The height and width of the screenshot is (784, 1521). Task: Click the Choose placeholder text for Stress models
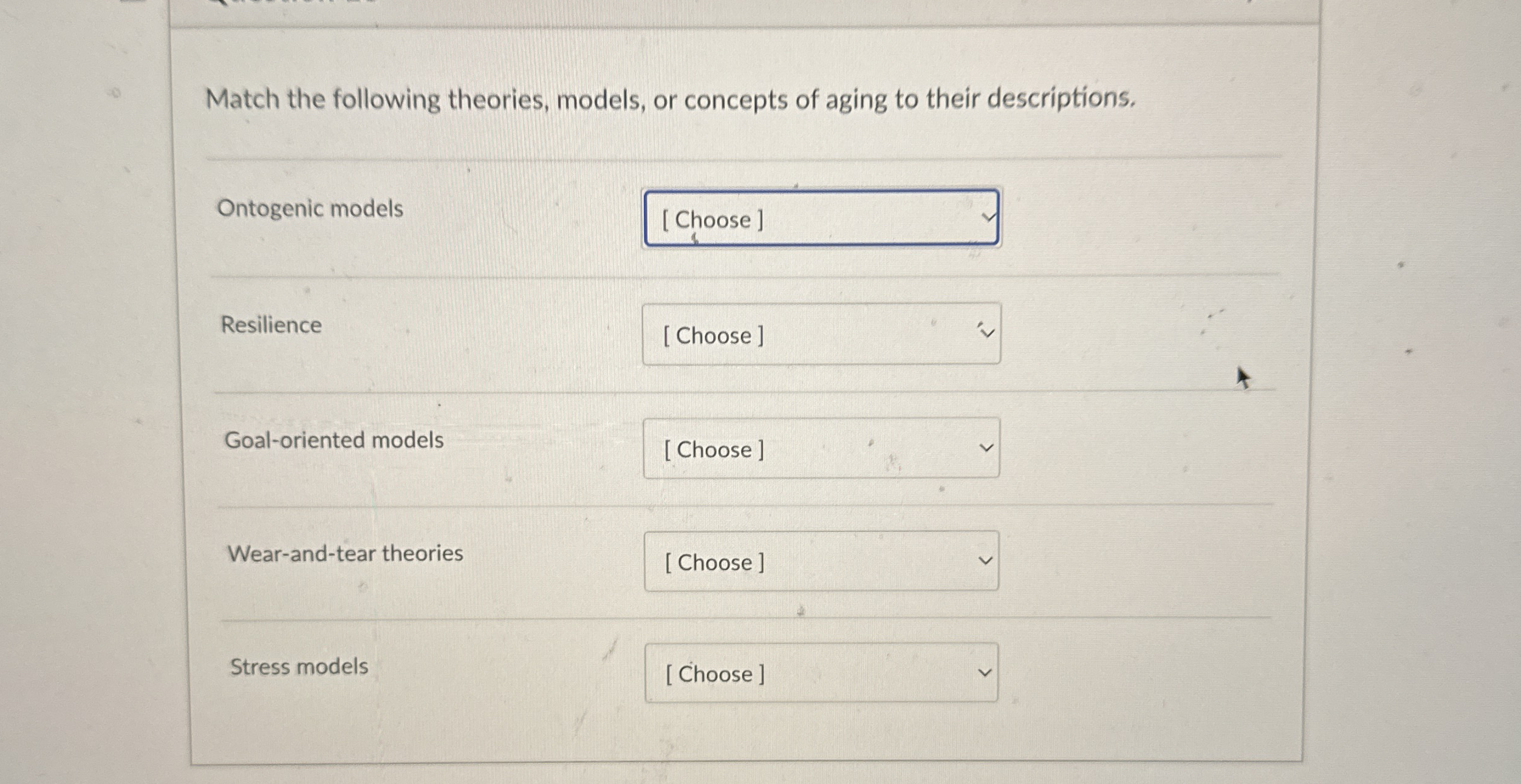click(x=714, y=673)
